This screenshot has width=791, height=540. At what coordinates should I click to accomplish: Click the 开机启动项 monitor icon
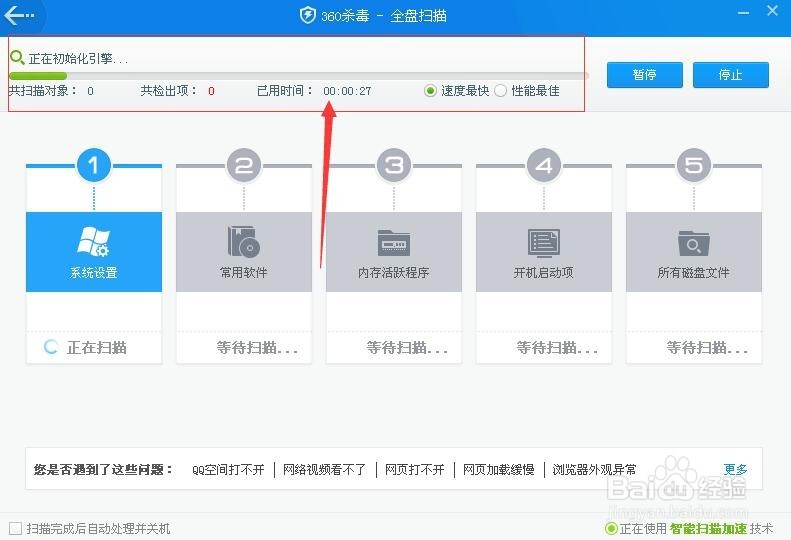click(544, 243)
